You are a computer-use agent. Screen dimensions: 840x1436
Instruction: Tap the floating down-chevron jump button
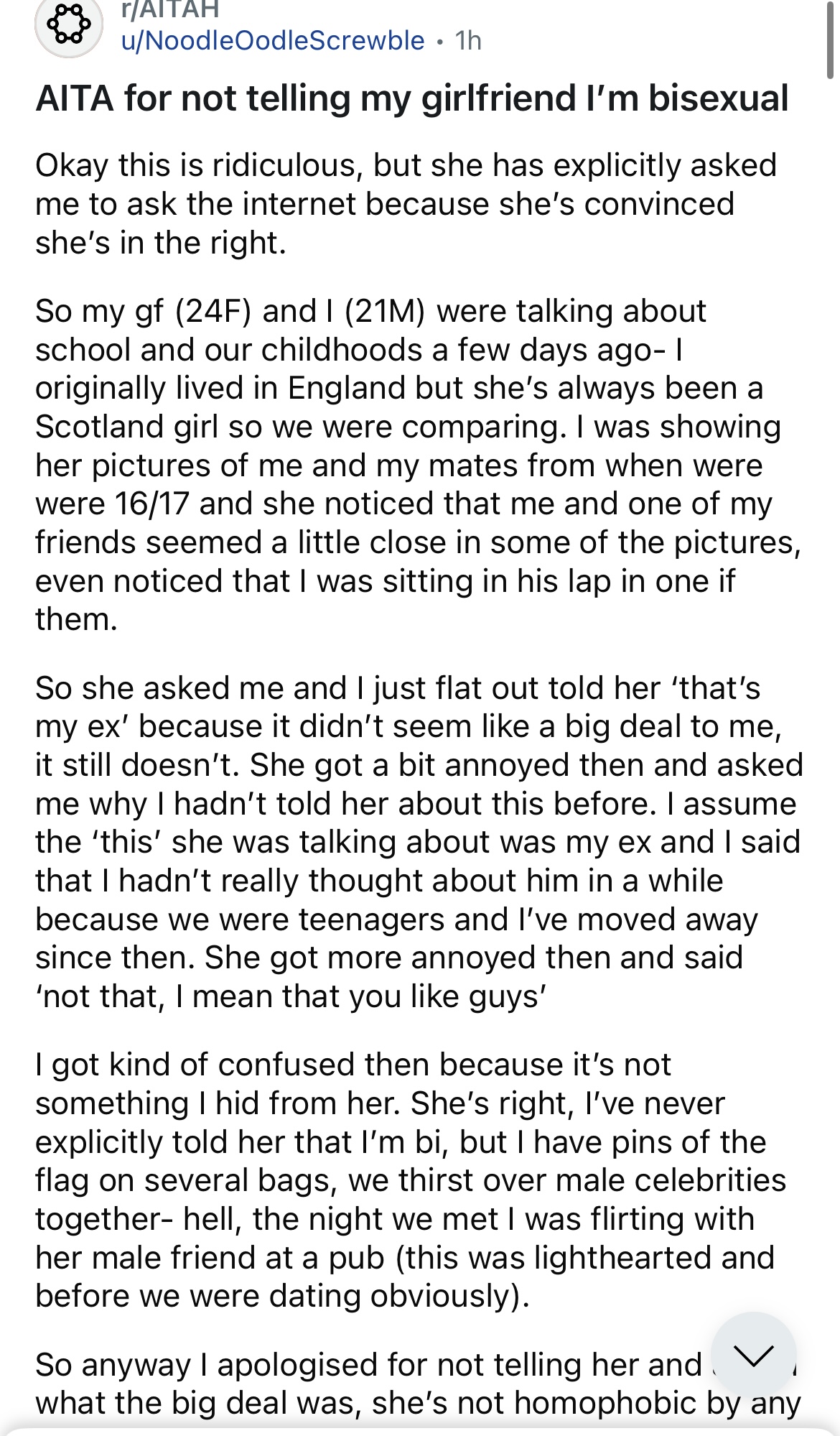[753, 1356]
